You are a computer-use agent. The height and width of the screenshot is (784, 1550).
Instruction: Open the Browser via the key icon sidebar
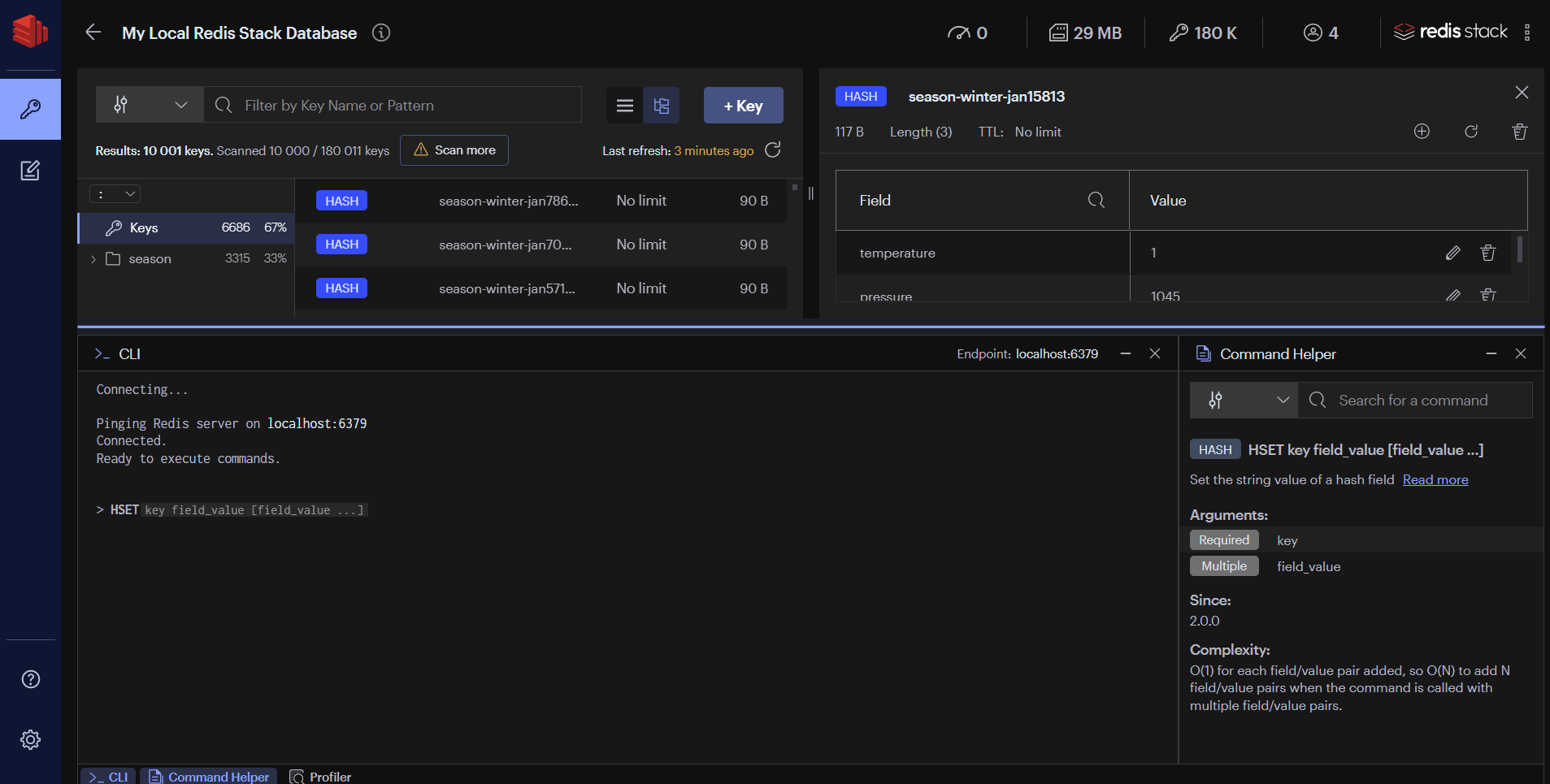point(30,109)
